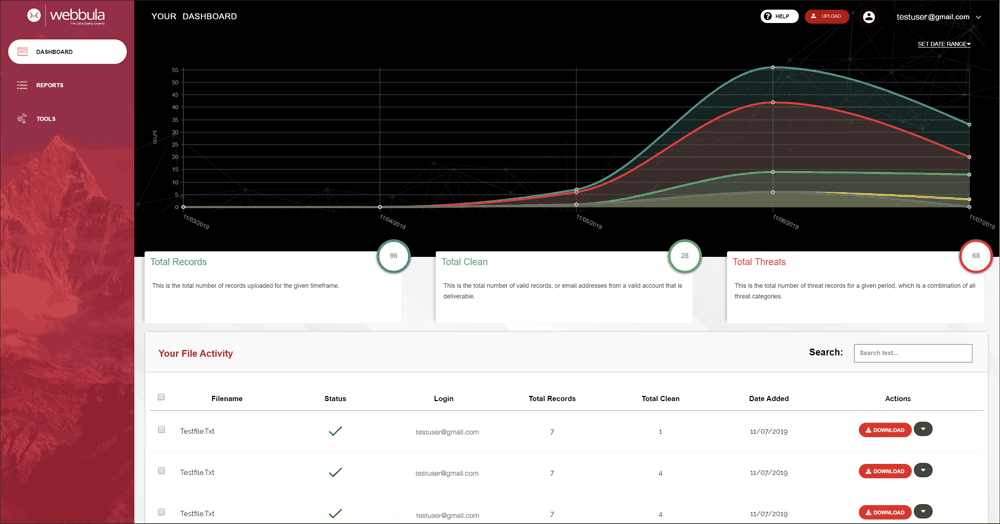Click the peak data point on the teal line
This screenshot has height=524, width=1000.
click(773, 67)
